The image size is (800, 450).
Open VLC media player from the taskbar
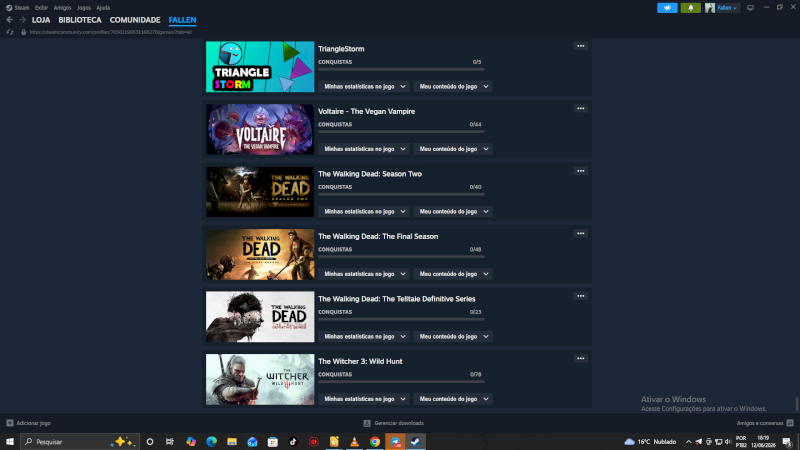click(354, 442)
